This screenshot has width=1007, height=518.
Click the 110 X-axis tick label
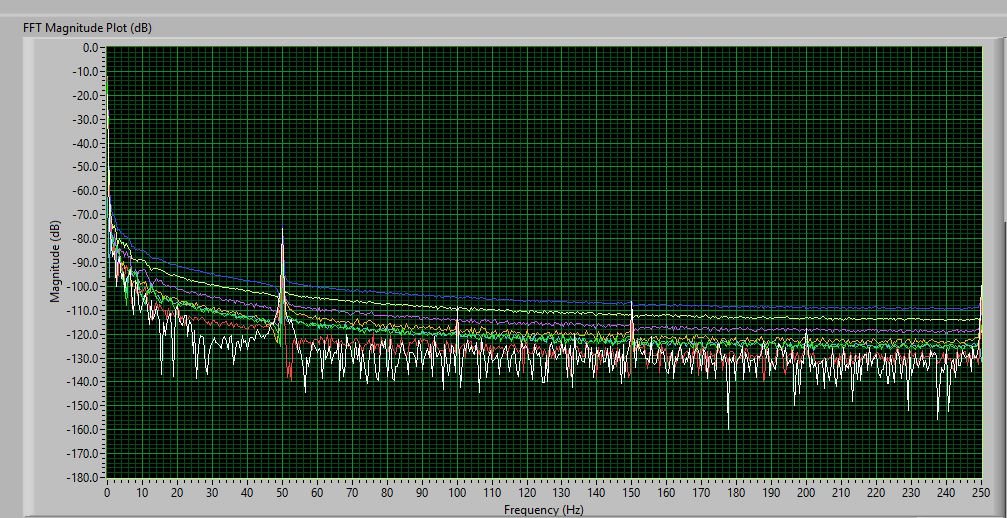[x=492, y=492]
